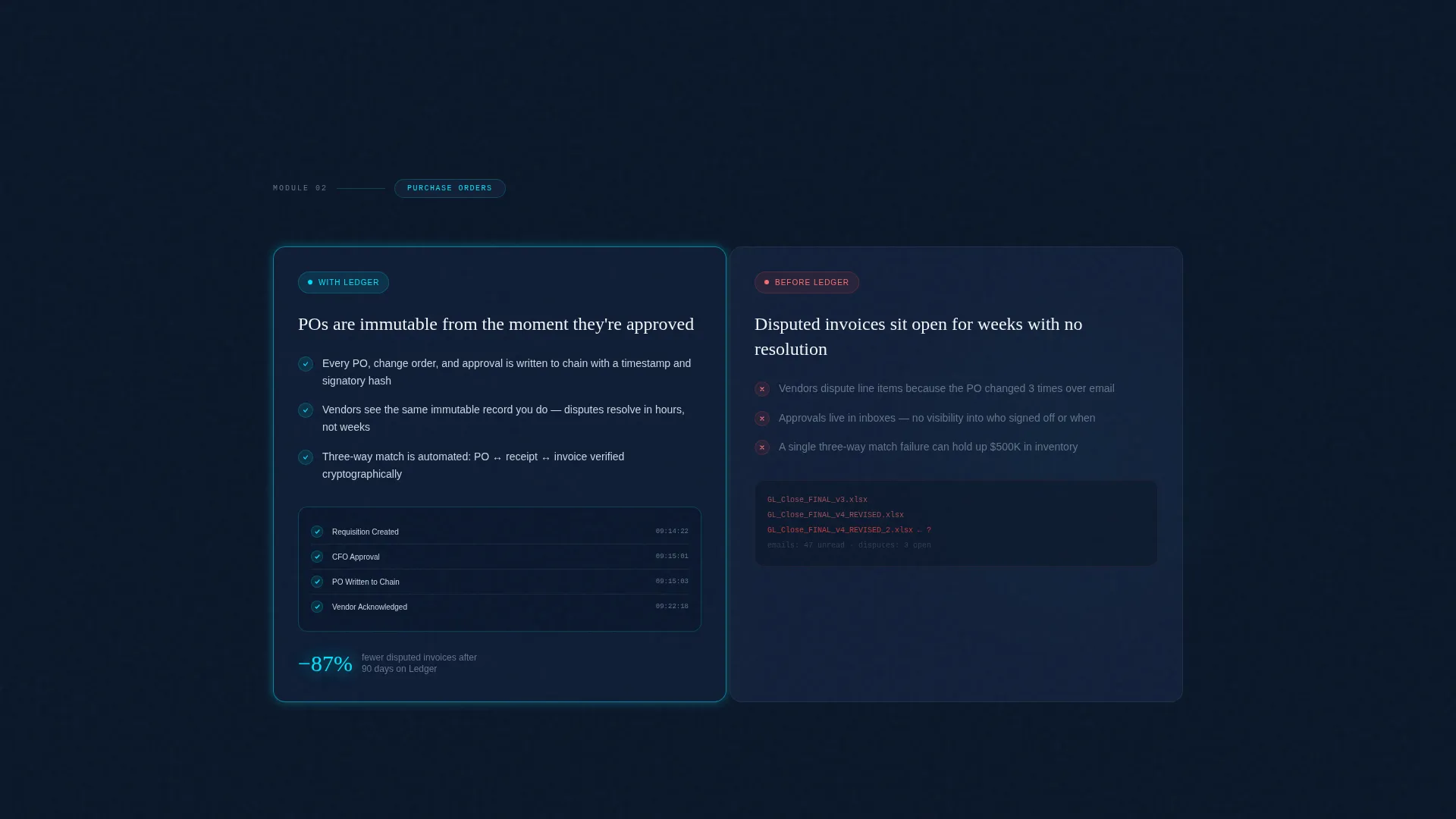Click timestamp 09:15:01

[x=672, y=557]
